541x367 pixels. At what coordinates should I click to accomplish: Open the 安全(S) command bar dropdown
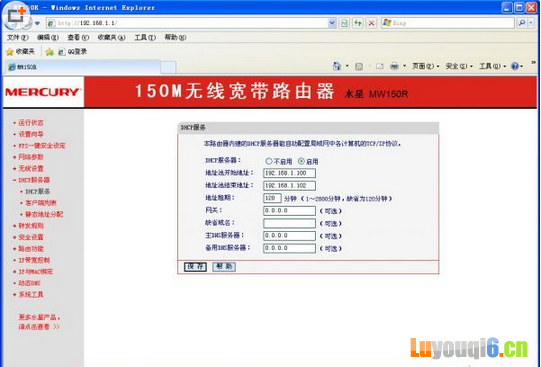pos(459,66)
